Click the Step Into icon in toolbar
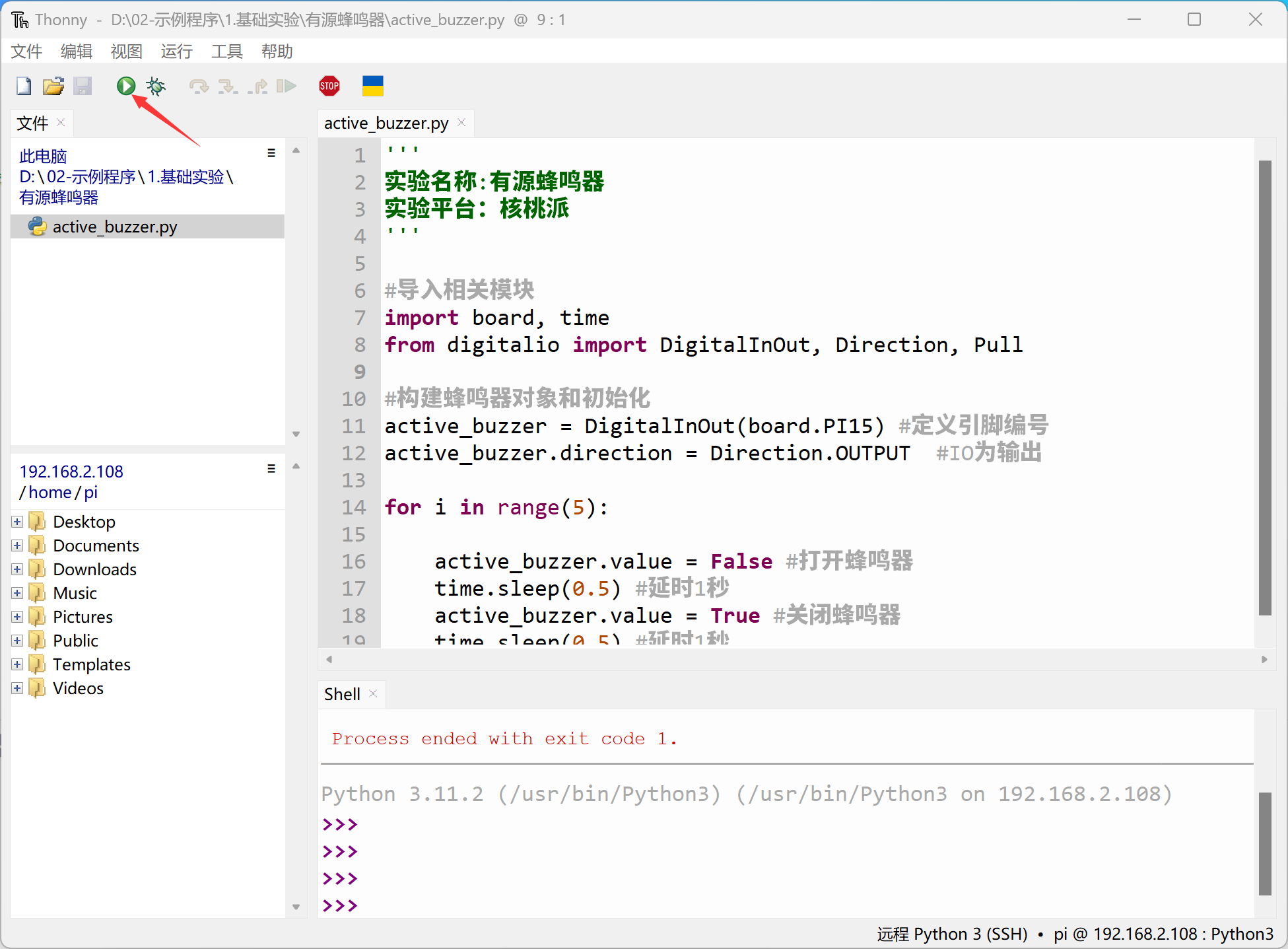The image size is (1288, 949). coord(227,86)
